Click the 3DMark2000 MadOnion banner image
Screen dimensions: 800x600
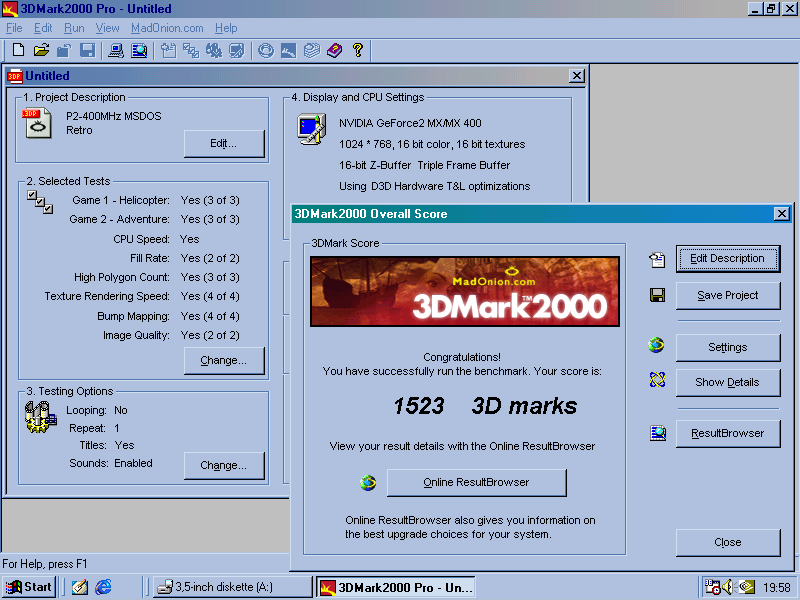tap(465, 291)
